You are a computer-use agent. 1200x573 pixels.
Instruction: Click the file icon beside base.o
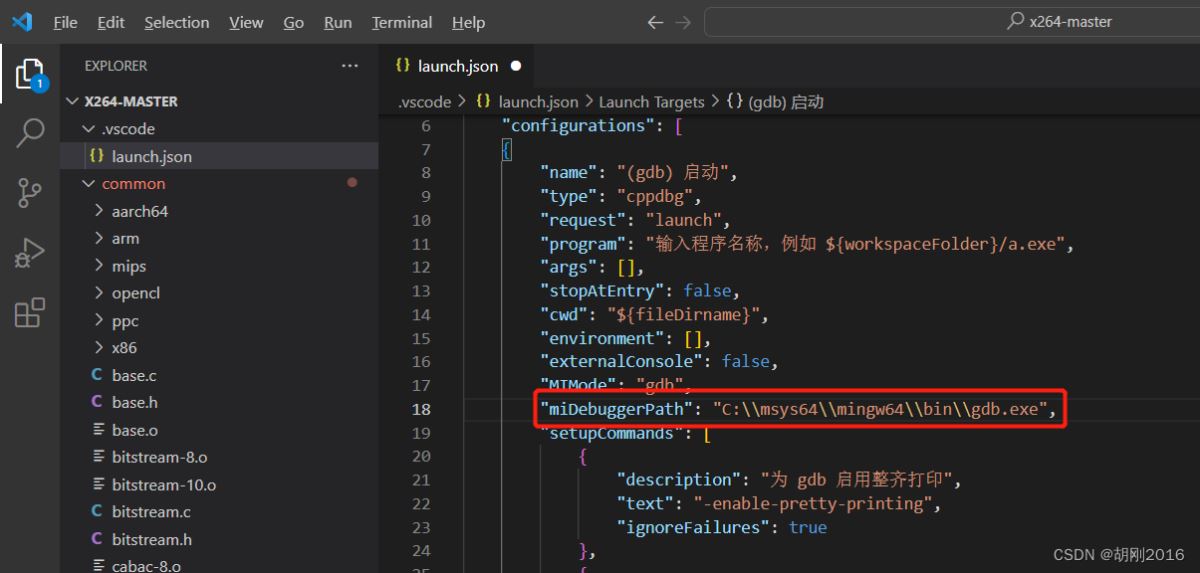click(98, 429)
